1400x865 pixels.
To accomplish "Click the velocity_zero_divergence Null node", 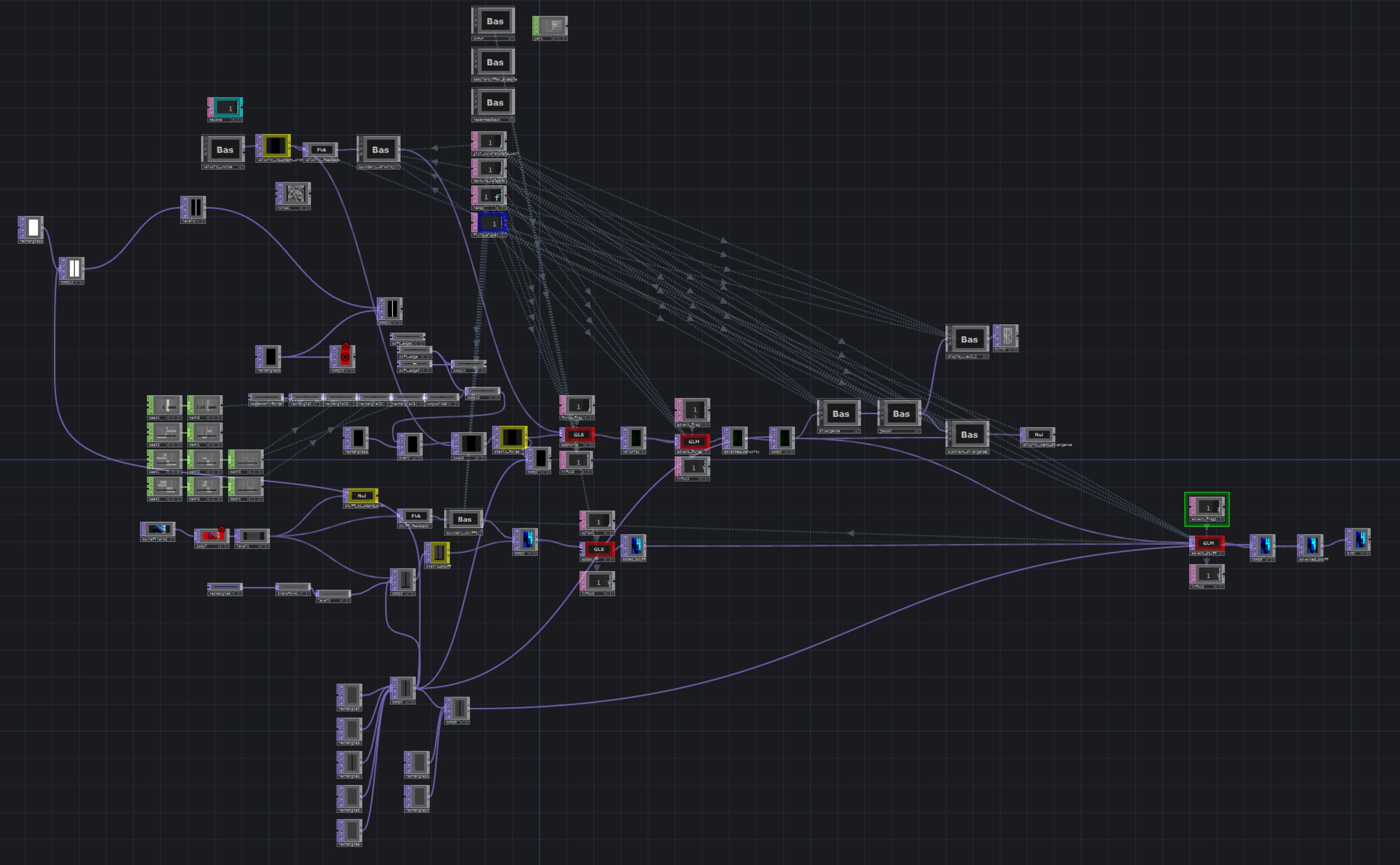I will pyautogui.click(x=1038, y=434).
